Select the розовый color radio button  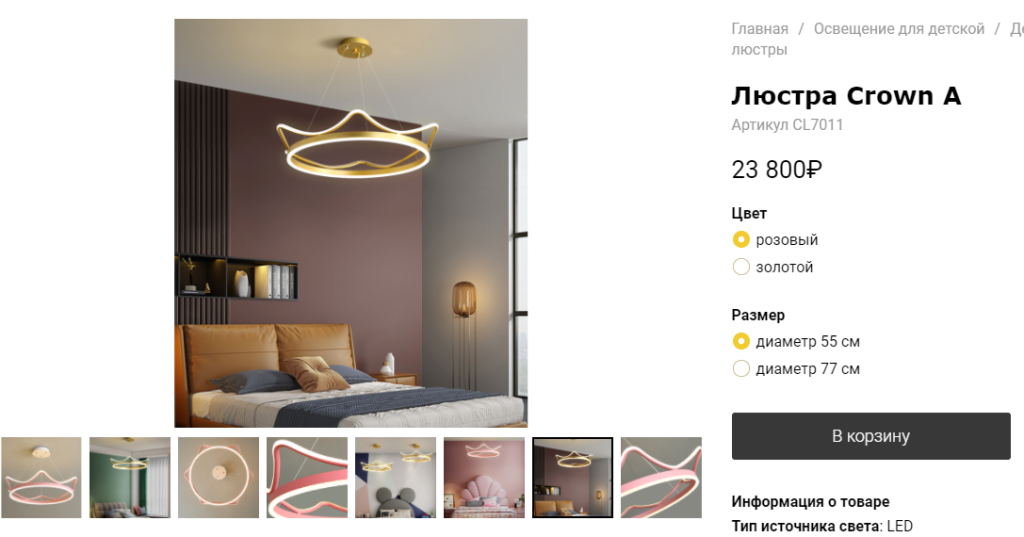click(x=741, y=240)
